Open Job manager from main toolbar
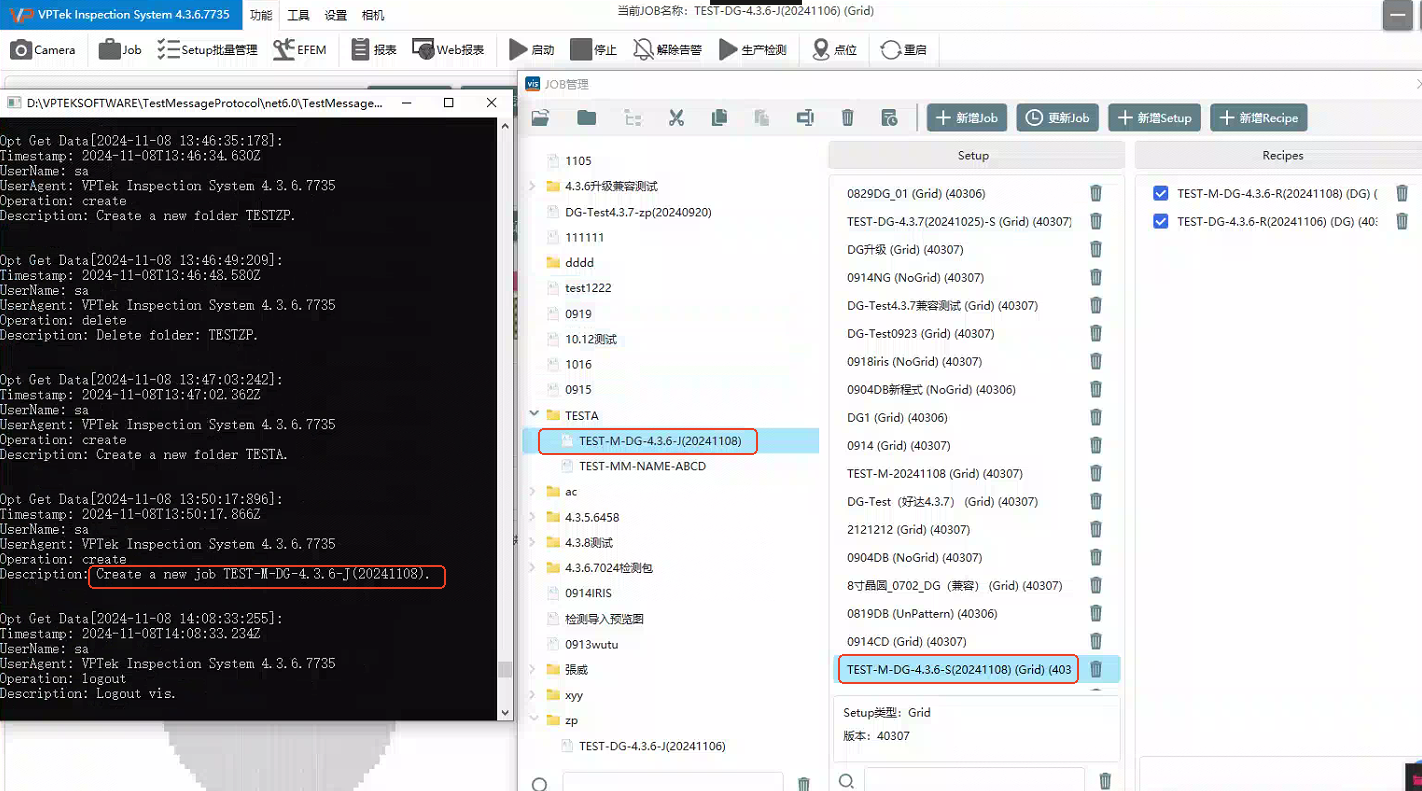Screen dimensions: 1422x791 [121, 49]
